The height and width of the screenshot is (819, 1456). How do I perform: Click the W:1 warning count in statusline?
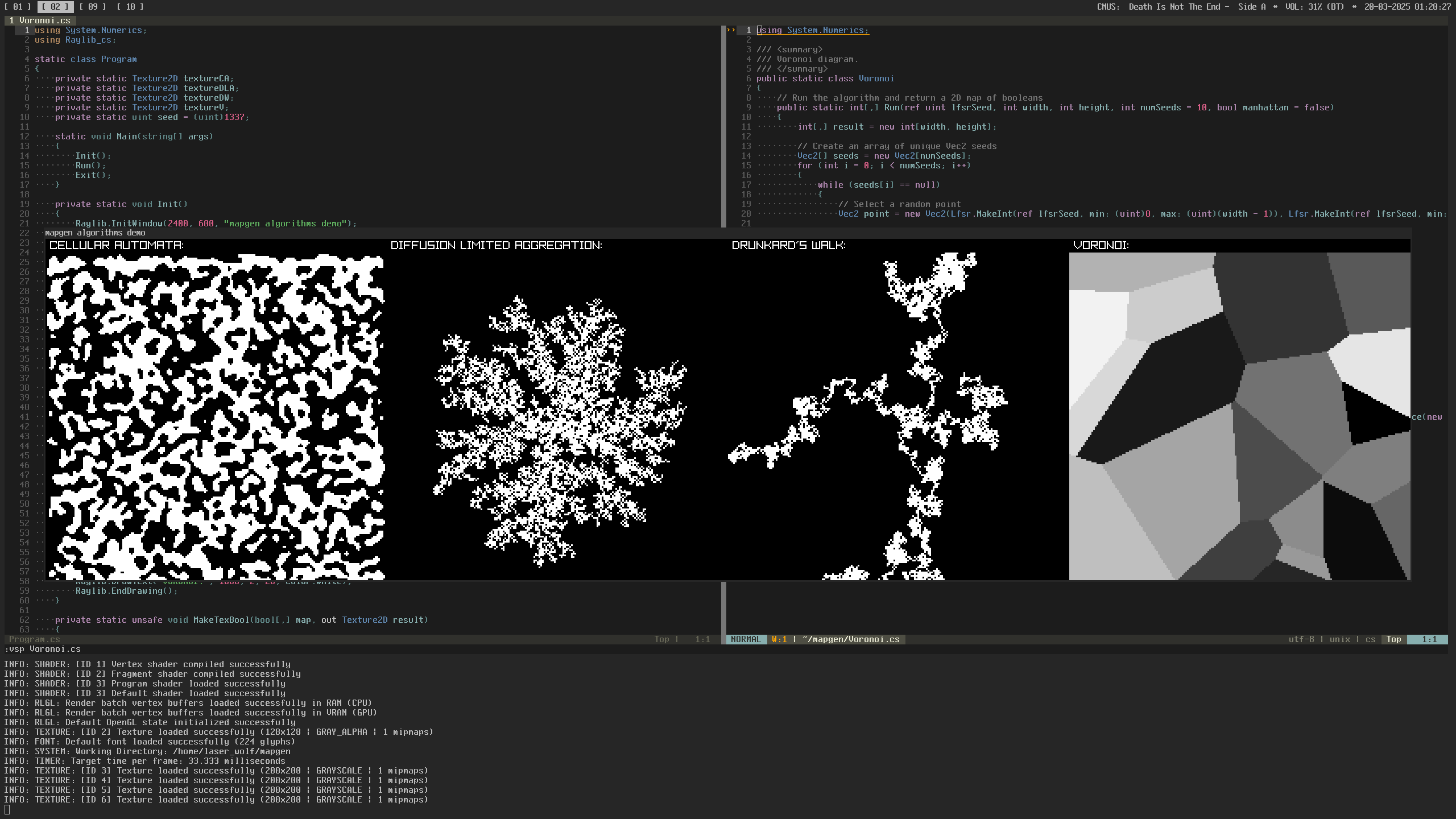coord(779,639)
